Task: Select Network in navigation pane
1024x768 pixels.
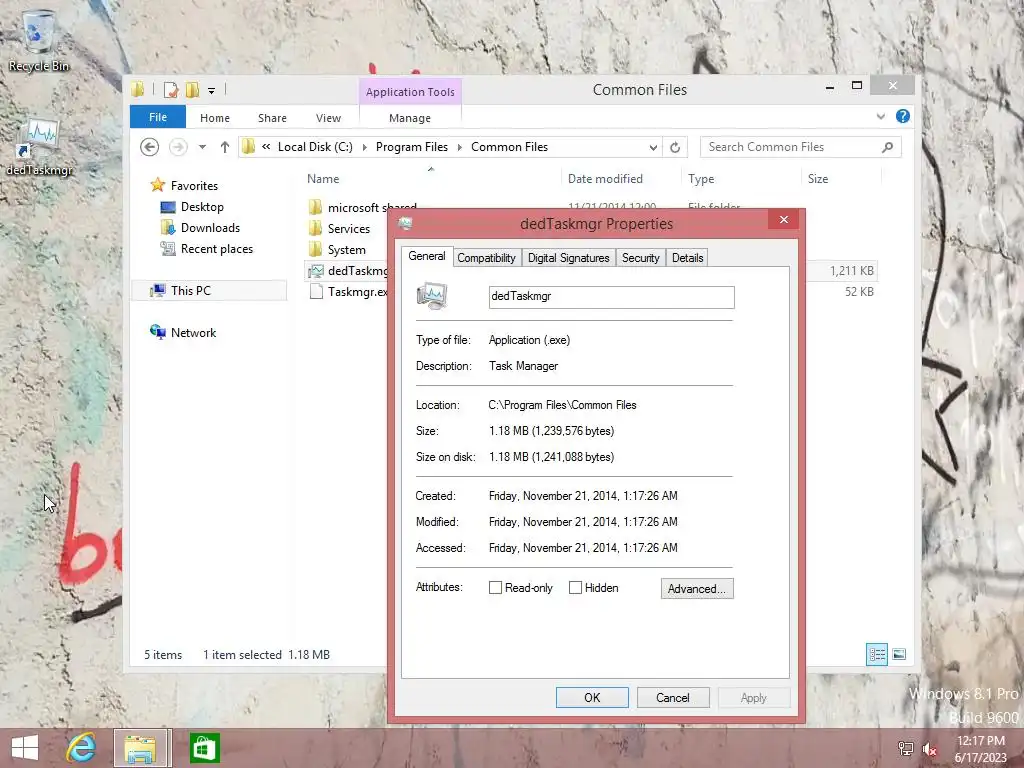Action: (x=183, y=332)
